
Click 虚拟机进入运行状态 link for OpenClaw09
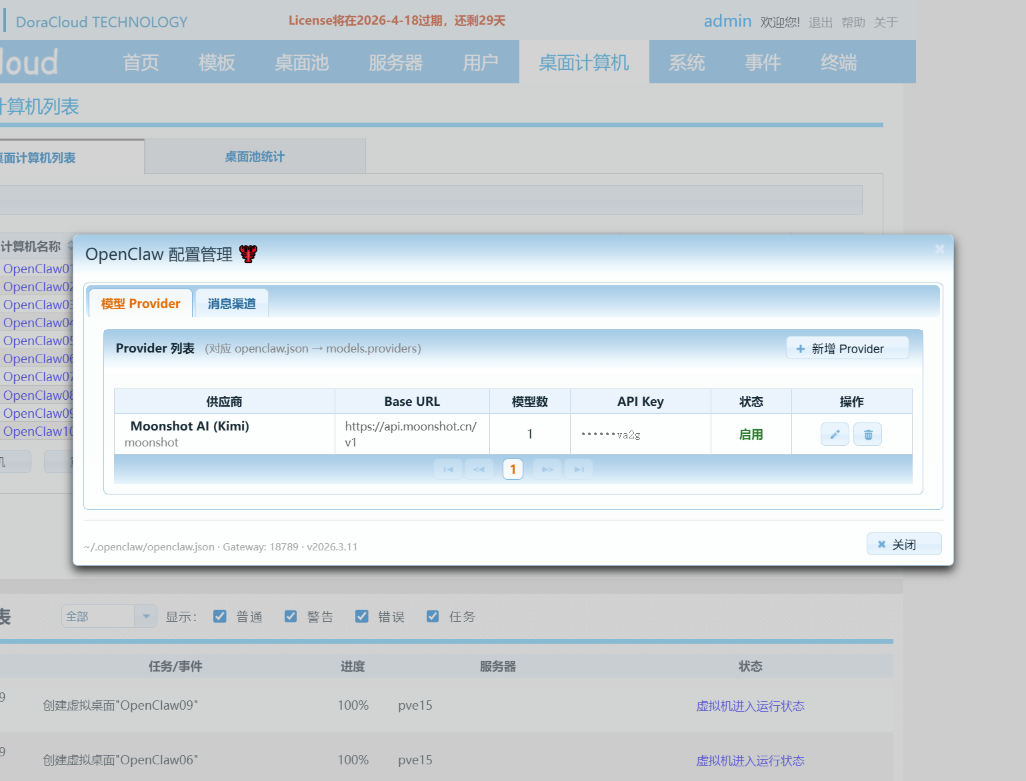click(x=750, y=706)
